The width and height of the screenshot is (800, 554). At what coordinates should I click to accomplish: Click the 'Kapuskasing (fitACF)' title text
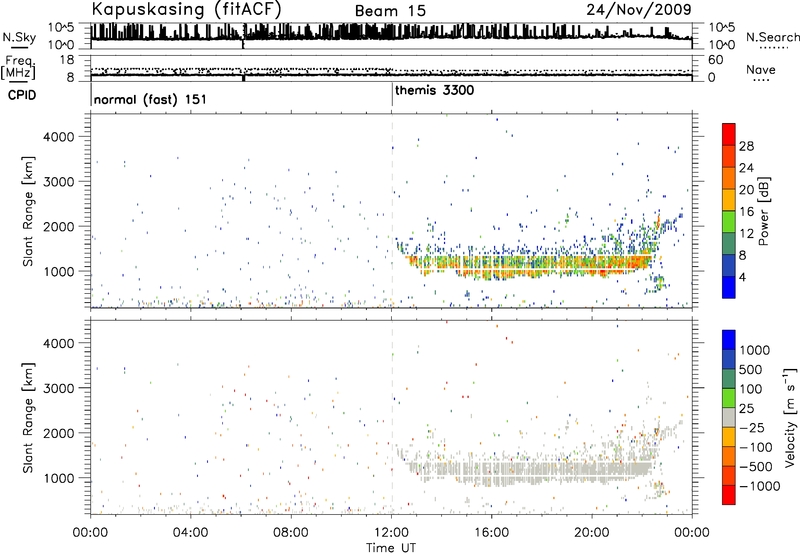tap(187, 10)
